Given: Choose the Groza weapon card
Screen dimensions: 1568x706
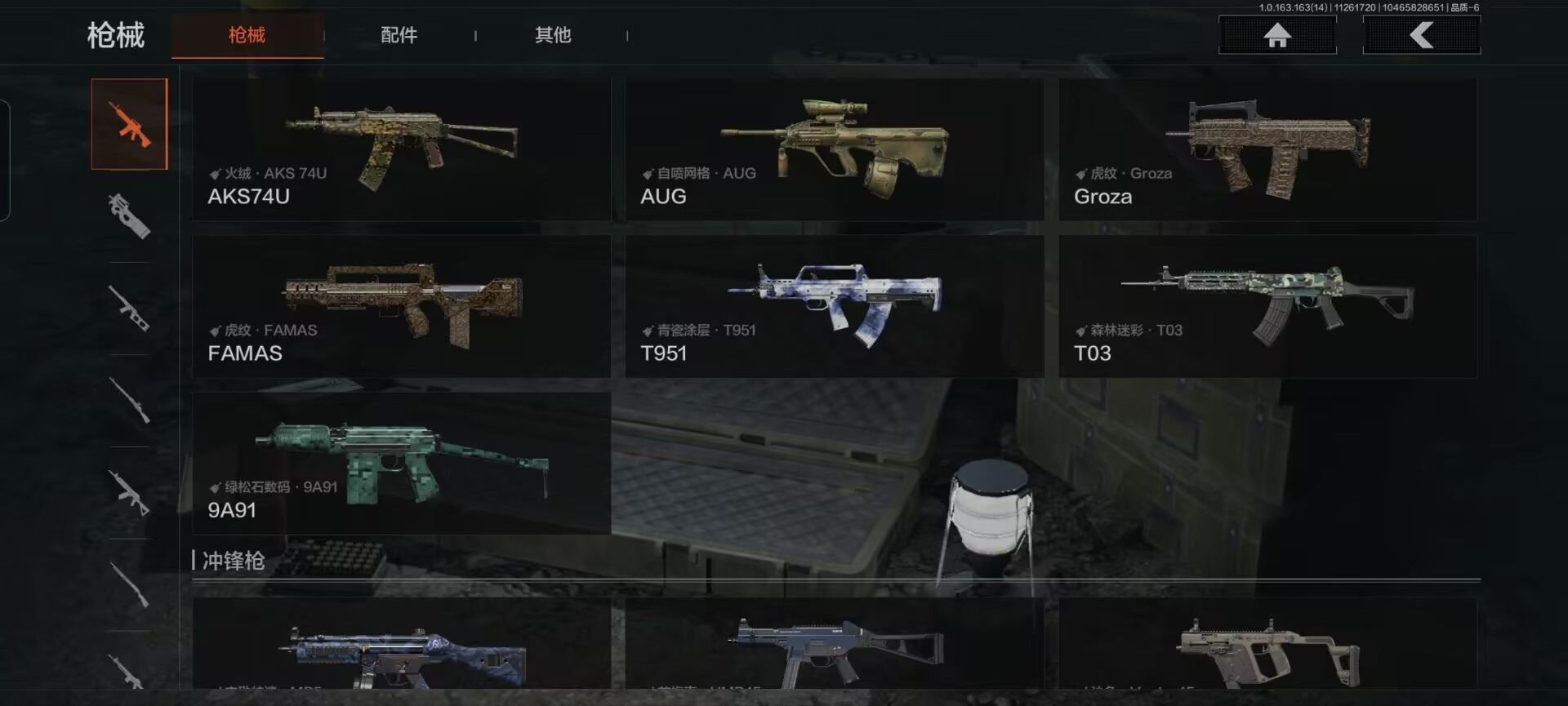Looking at the screenshot, I should pos(1267,149).
